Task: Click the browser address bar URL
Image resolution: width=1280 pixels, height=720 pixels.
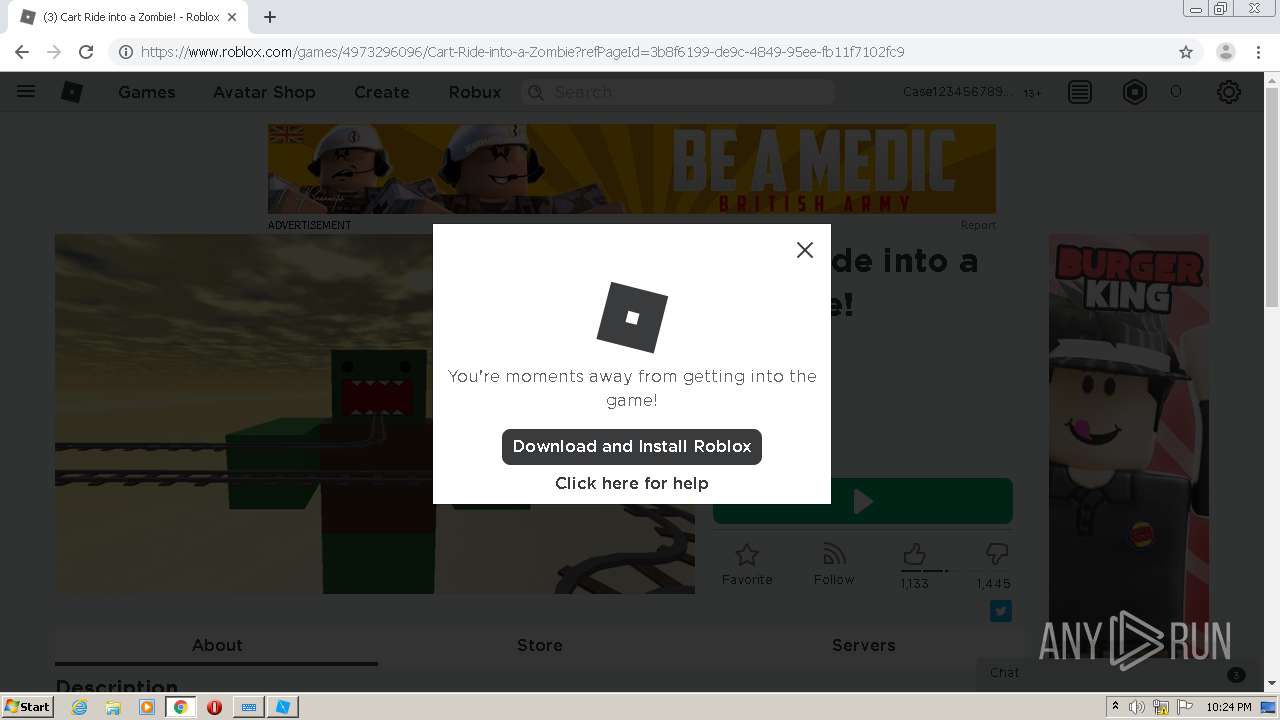Action: 522,52
